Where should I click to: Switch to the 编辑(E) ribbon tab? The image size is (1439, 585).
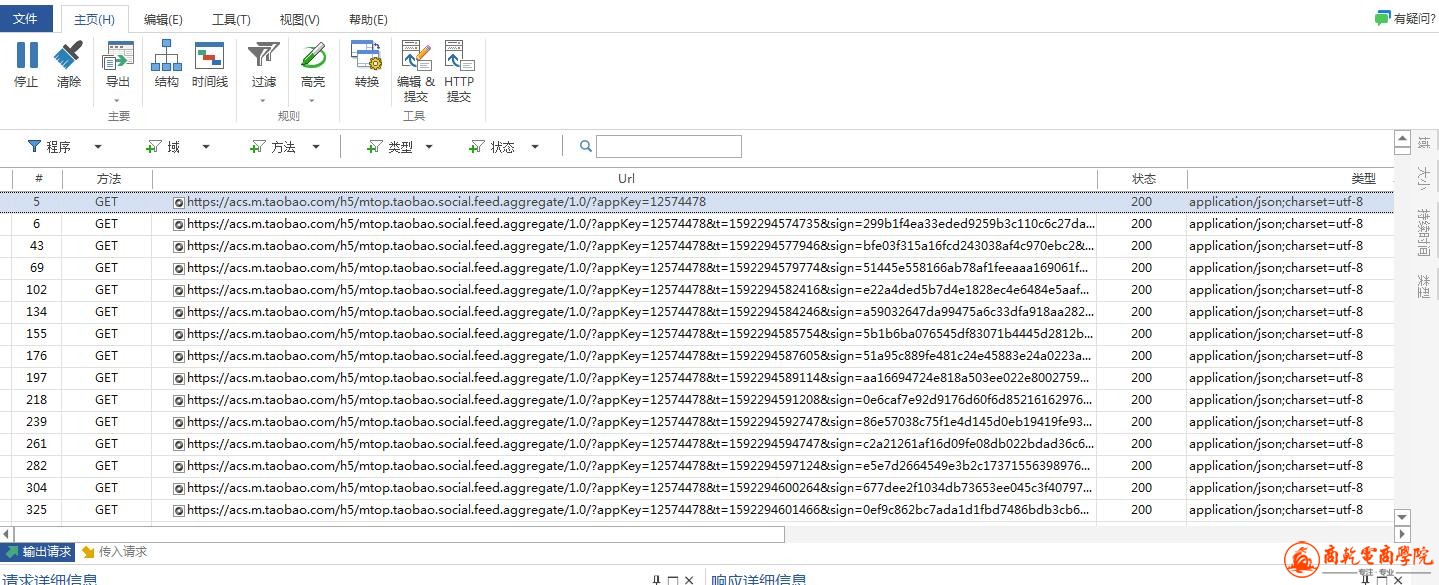pyautogui.click(x=163, y=19)
